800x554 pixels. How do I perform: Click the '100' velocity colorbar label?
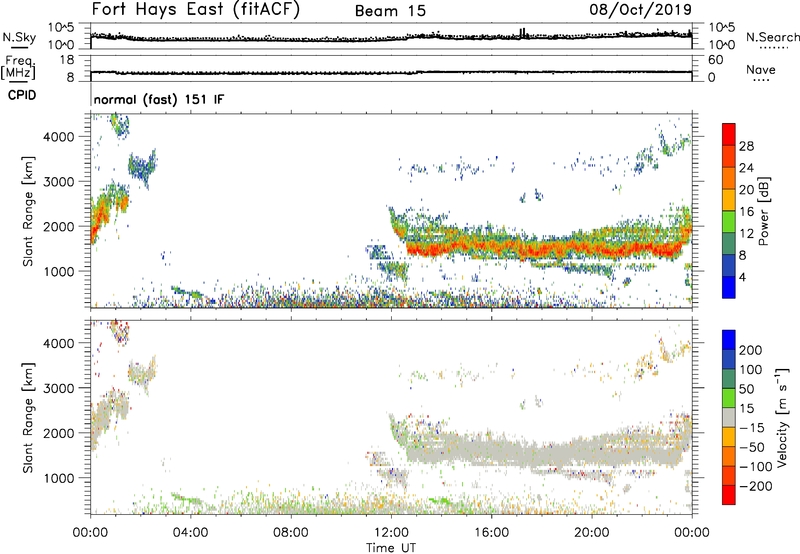click(x=751, y=370)
